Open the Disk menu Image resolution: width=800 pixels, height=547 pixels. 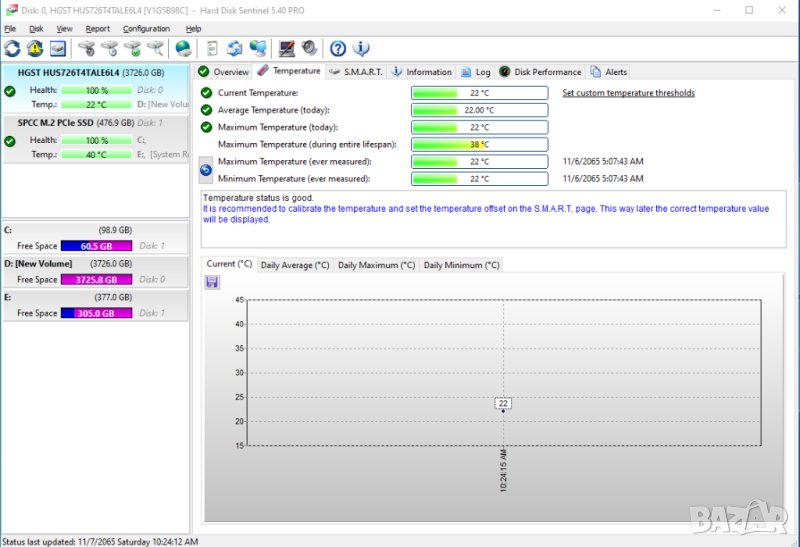coord(36,29)
